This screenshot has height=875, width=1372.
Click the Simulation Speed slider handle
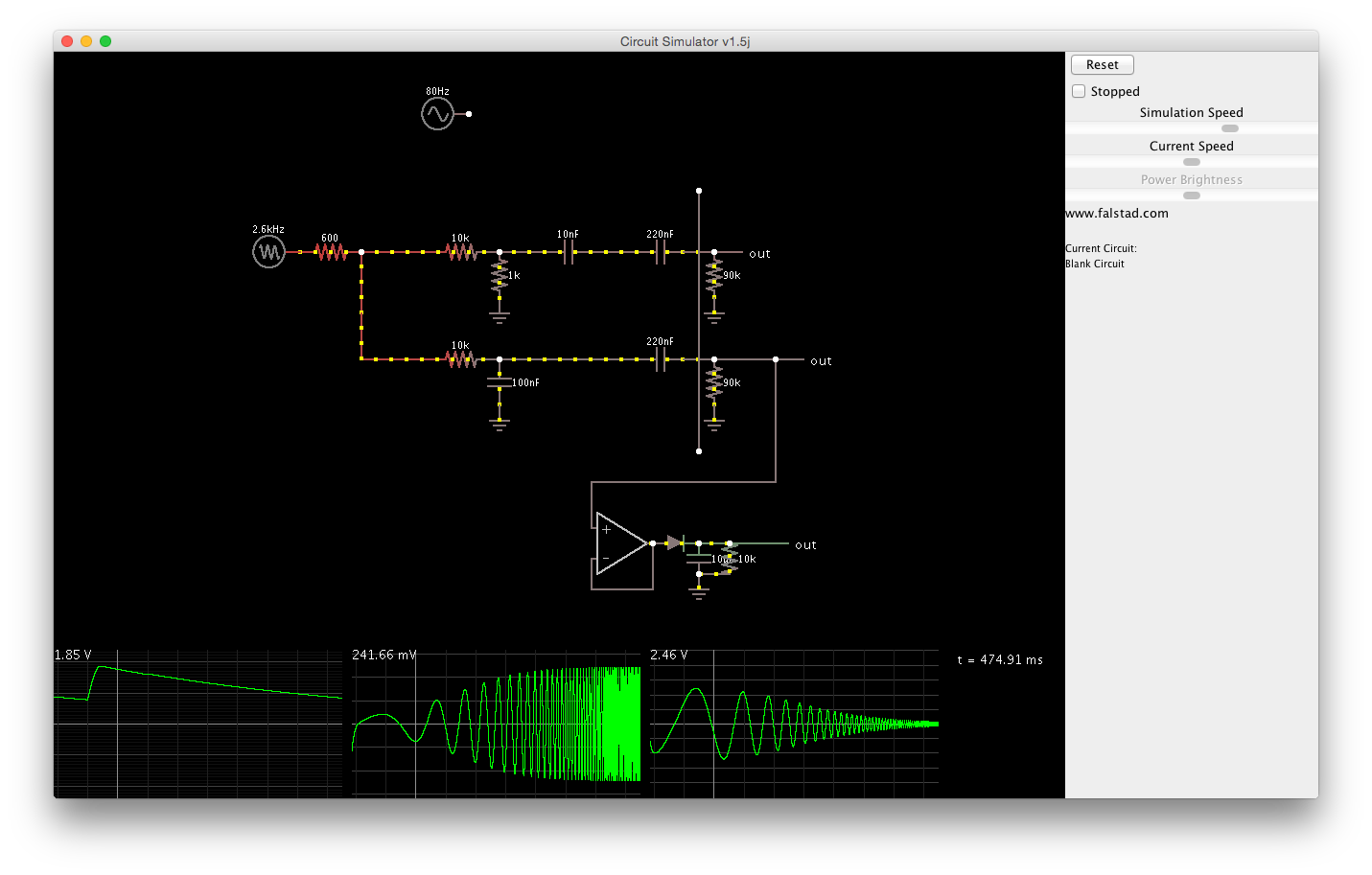click(x=1230, y=128)
